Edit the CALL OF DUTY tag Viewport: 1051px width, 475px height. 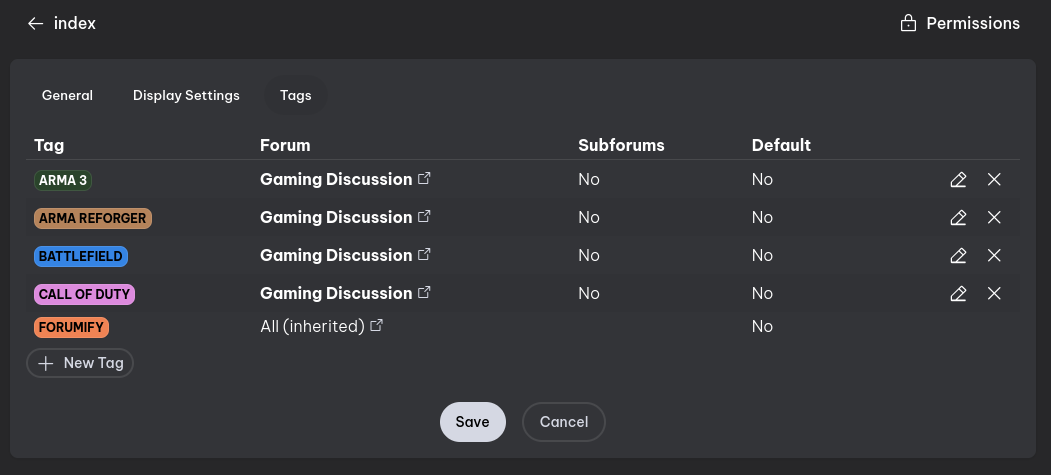[x=958, y=294]
